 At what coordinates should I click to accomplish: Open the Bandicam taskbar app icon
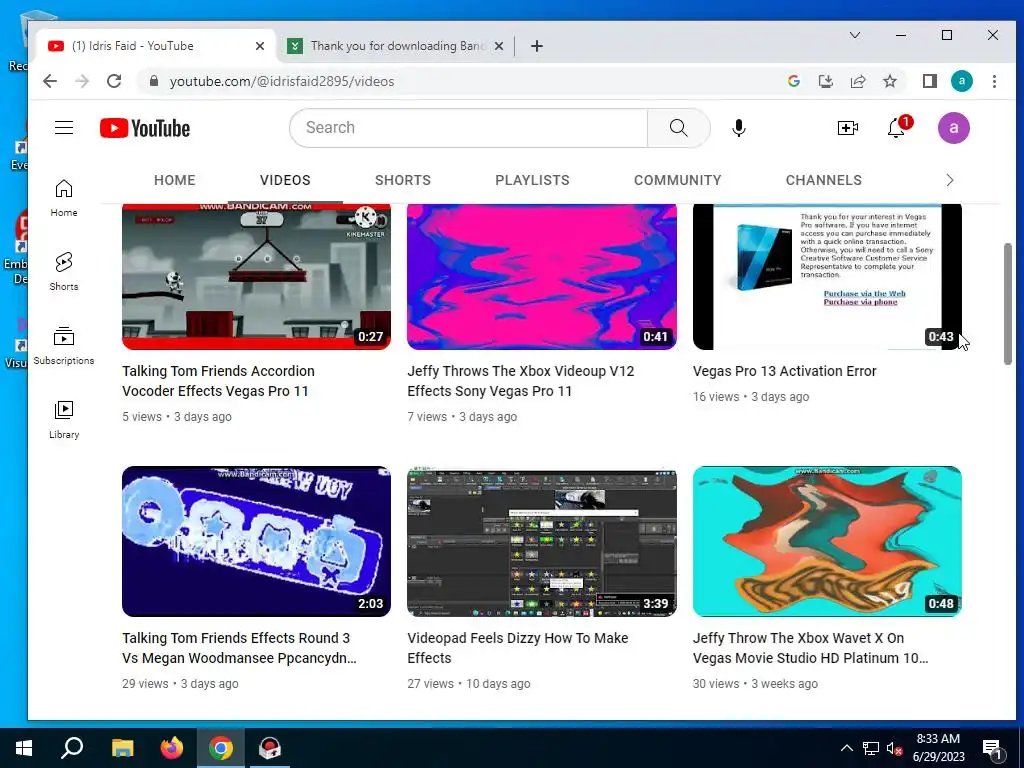(x=270, y=748)
